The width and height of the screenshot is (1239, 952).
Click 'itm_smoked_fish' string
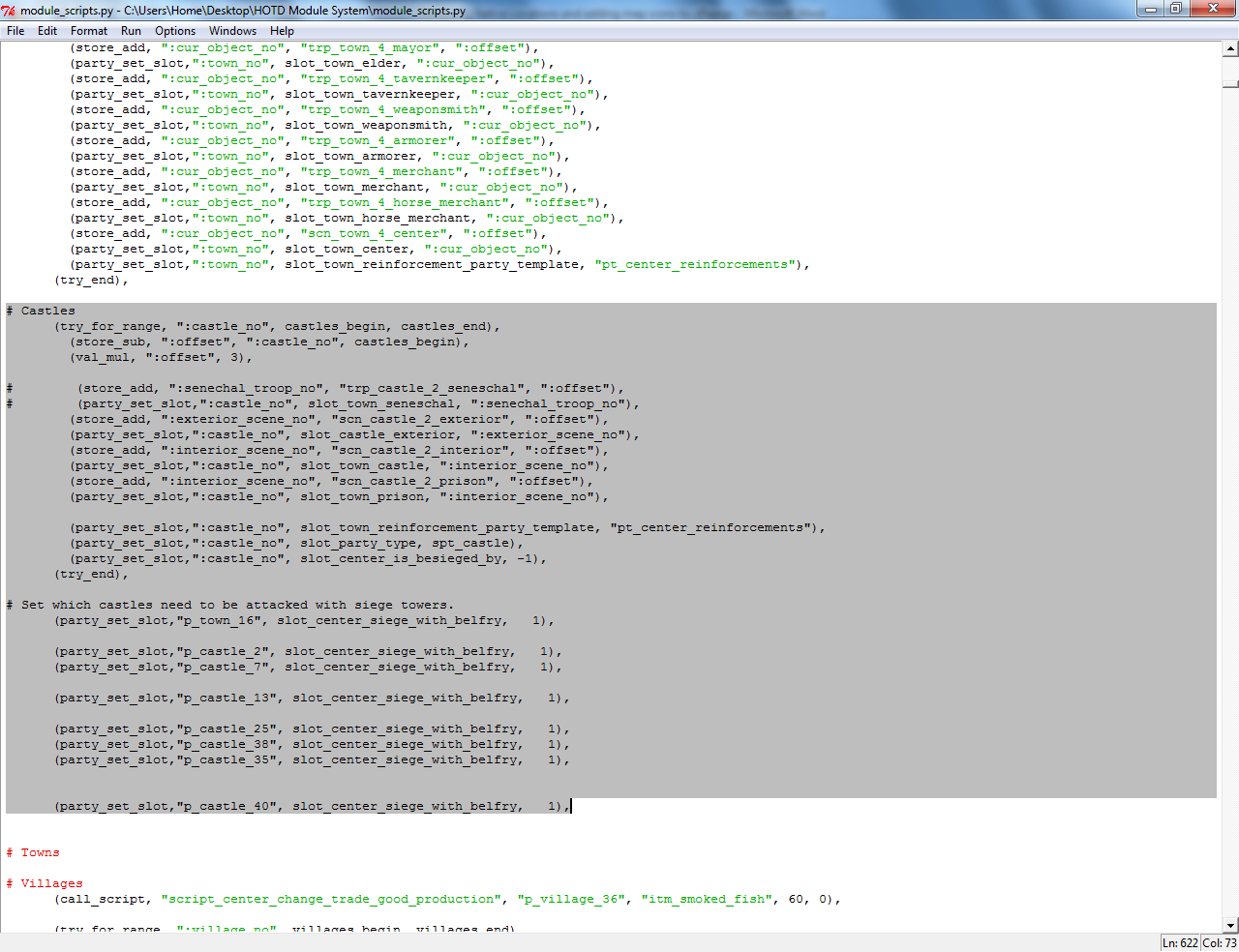pos(707,899)
